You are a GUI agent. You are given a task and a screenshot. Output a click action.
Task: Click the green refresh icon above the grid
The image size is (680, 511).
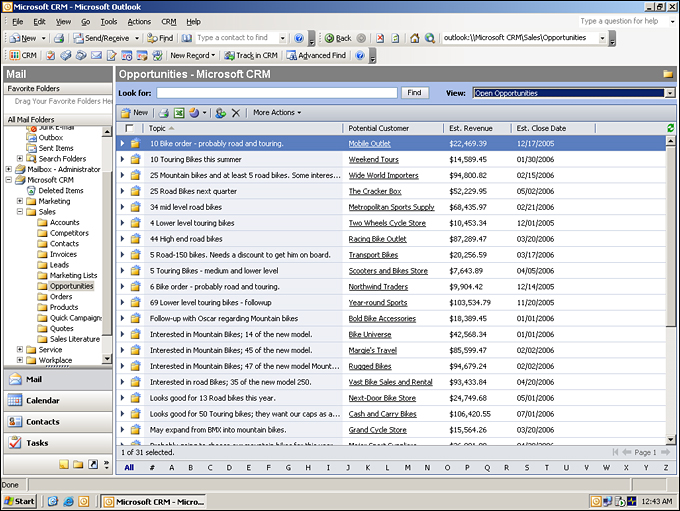tap(670, 128)
